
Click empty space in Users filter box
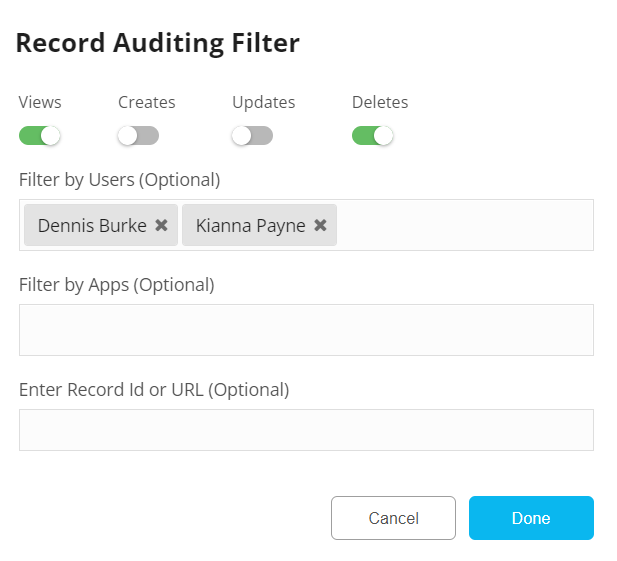coord(465,225)
